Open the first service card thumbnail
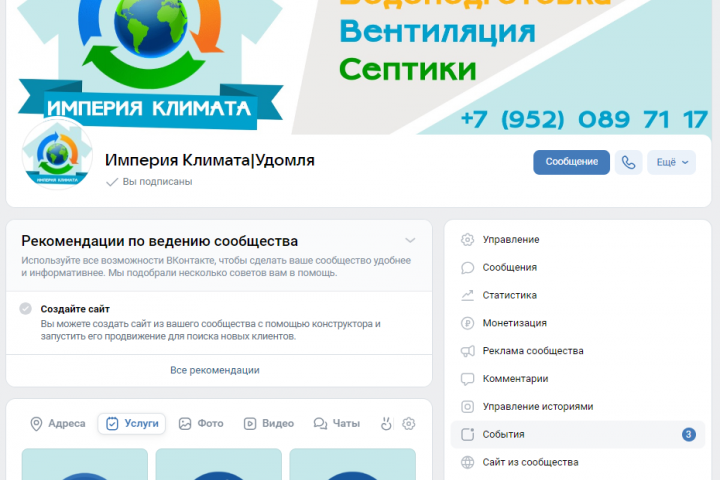Image resolution: width=720 pixels, height=480 pixels. click(85, 464)
